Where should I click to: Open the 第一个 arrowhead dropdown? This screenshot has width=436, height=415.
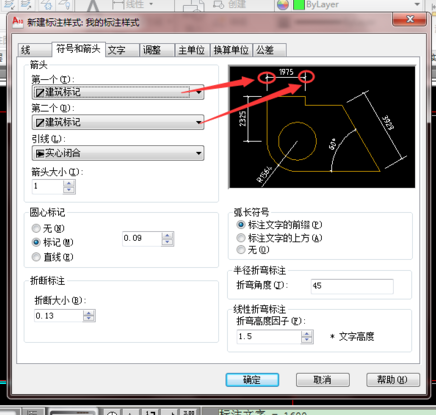pyautogui.click(x=118, y=92)
